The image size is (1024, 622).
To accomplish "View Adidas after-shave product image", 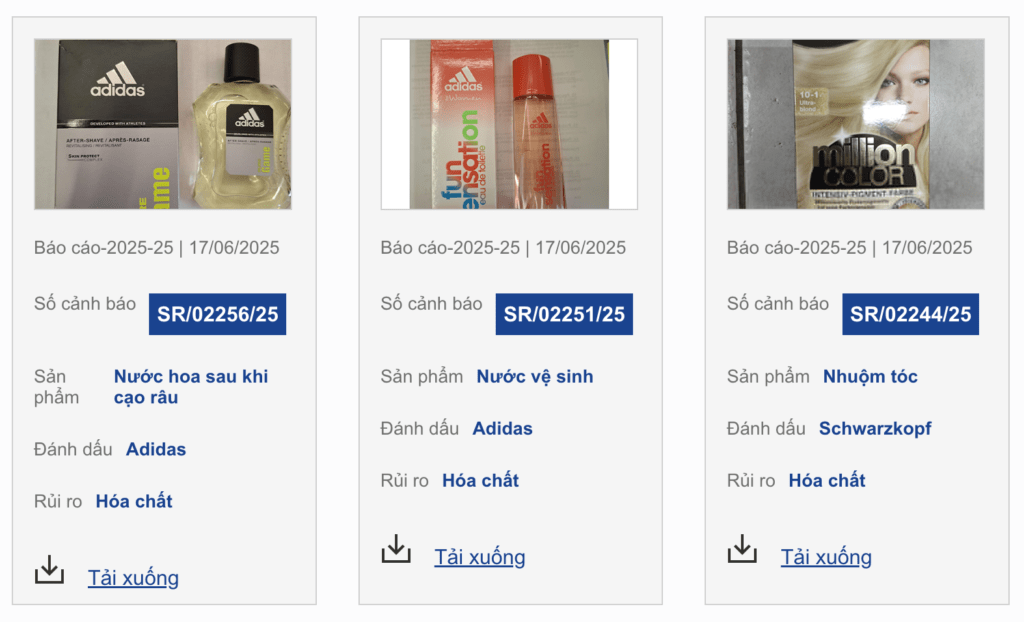I will click(163, 124).
